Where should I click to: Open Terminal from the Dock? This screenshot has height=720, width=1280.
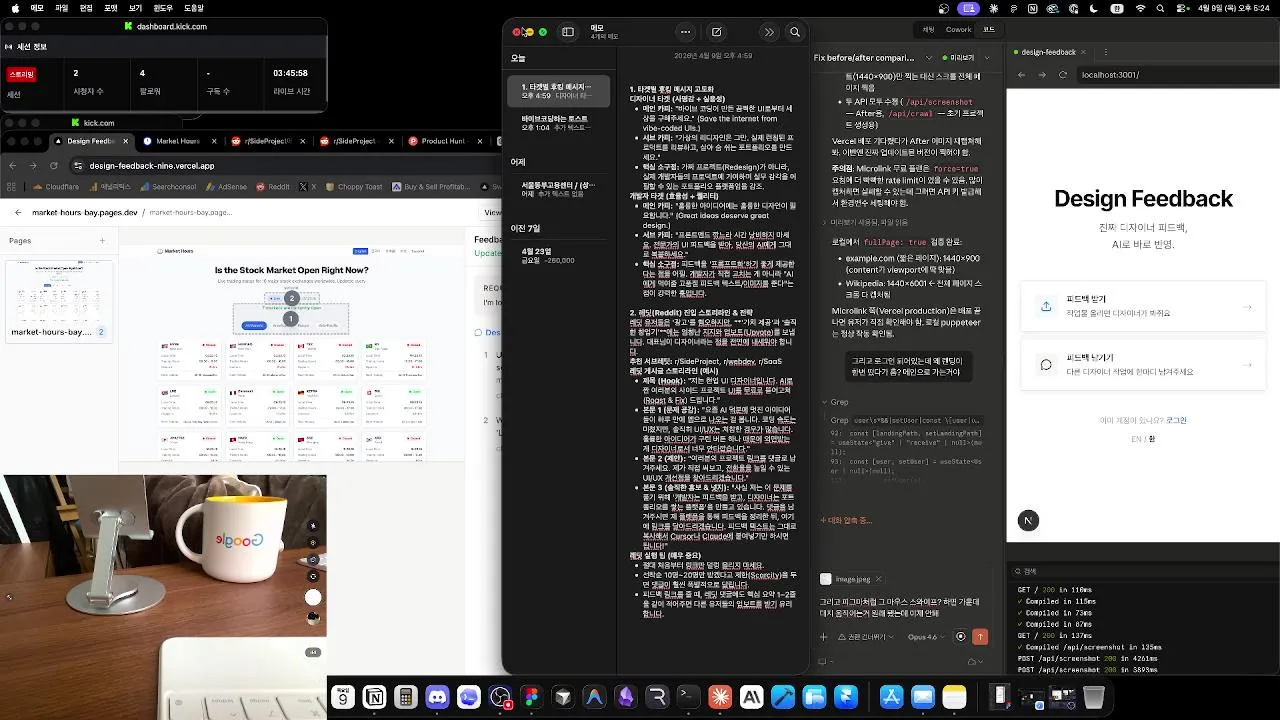688,697
